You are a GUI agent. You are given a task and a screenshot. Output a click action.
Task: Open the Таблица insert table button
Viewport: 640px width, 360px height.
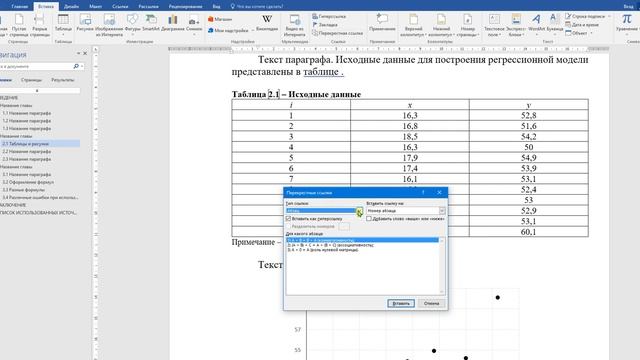tap(63, 24)
